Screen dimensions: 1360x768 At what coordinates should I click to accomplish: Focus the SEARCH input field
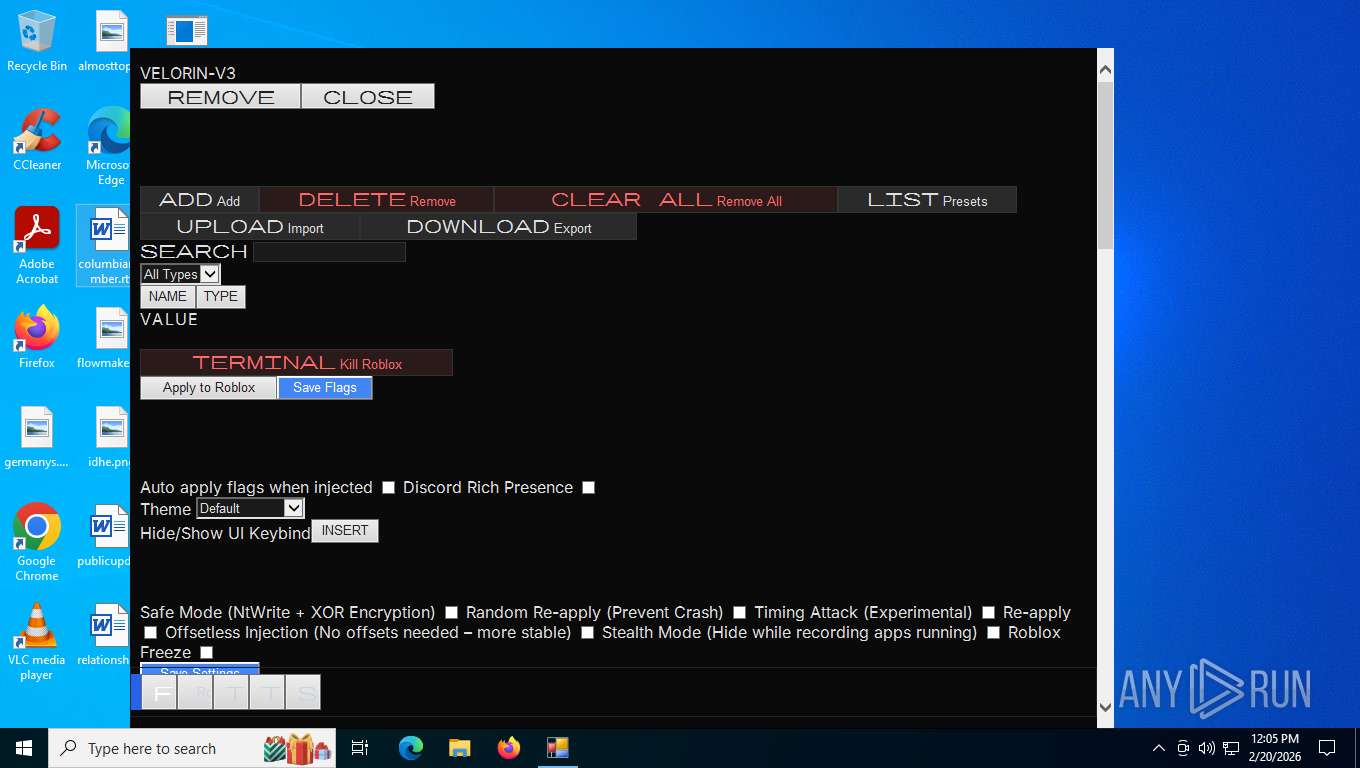tap(329, 251)
